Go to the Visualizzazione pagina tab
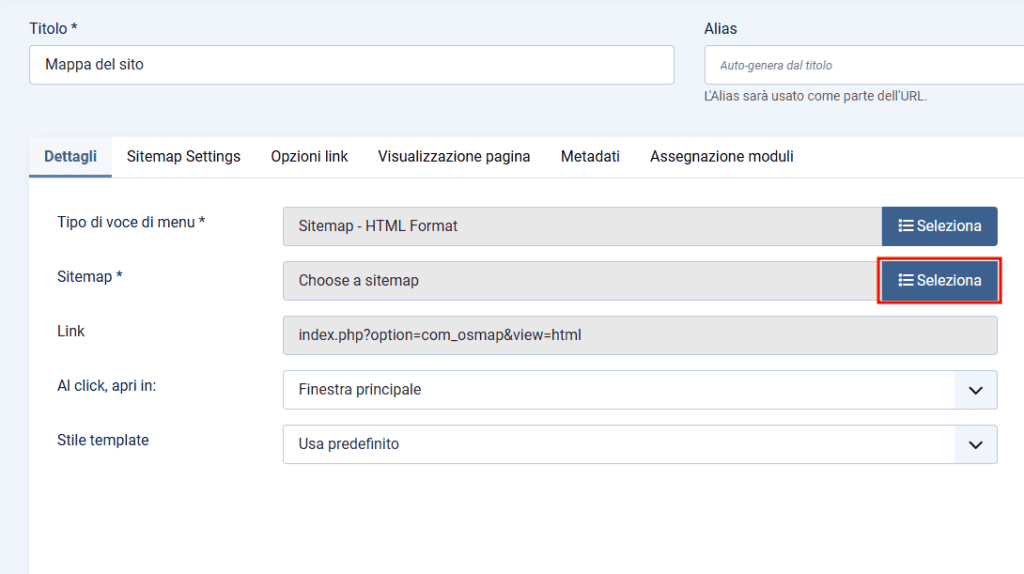Screen dimensions: 1024x574 click(454, 157)
